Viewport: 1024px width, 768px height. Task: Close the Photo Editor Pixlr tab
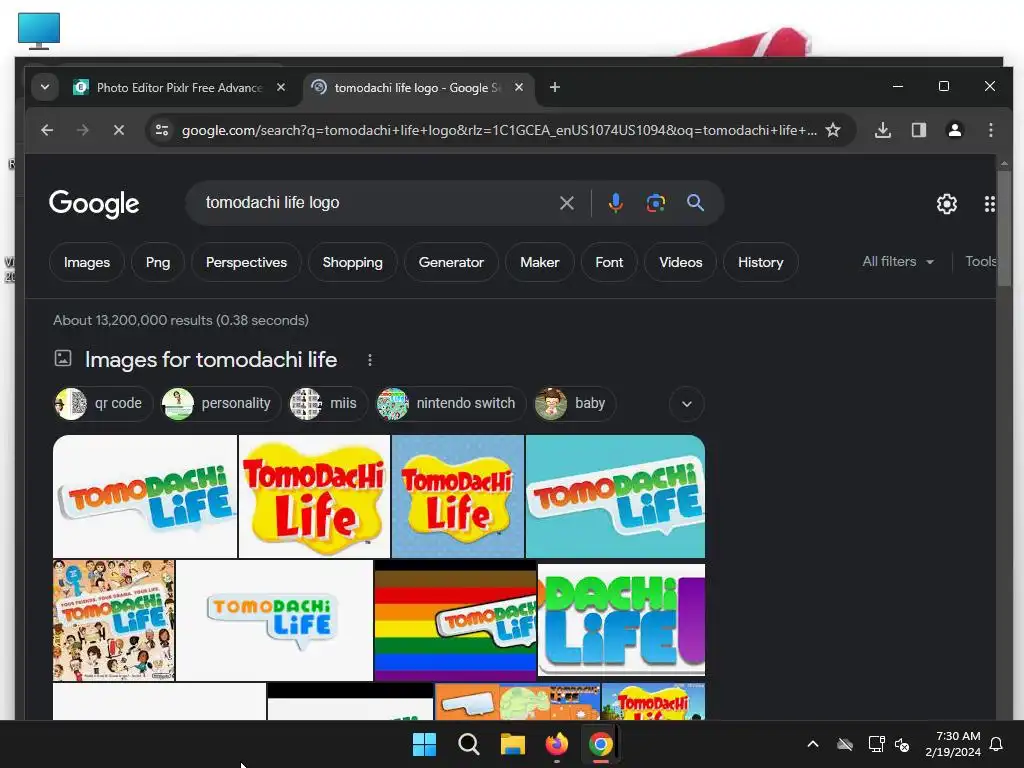(x=281, y=87)
